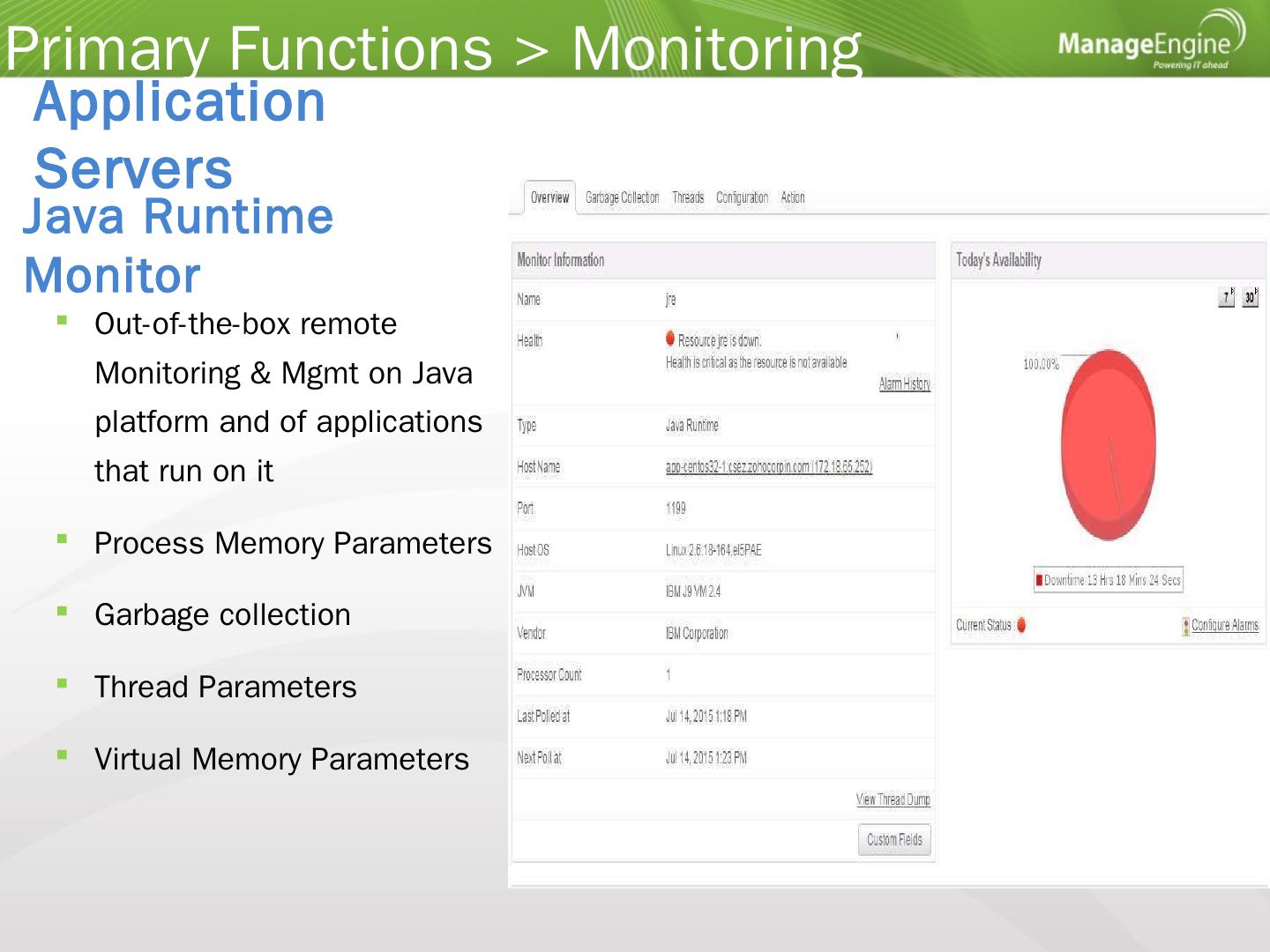Click the red Health status indicator
Screen dimensions: 1270x952
point(670,338)
